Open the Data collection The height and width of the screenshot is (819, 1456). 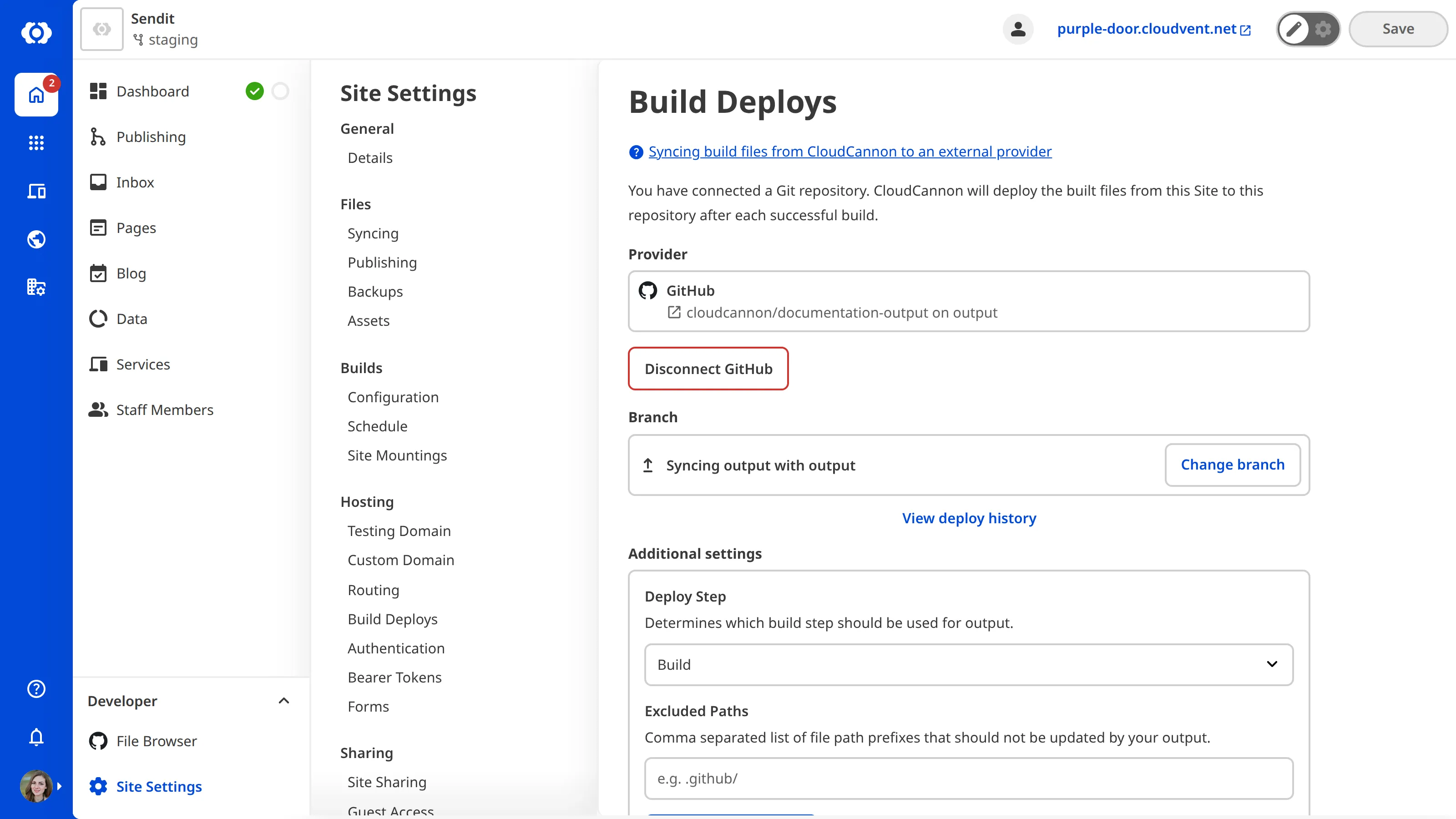[119, 319]
